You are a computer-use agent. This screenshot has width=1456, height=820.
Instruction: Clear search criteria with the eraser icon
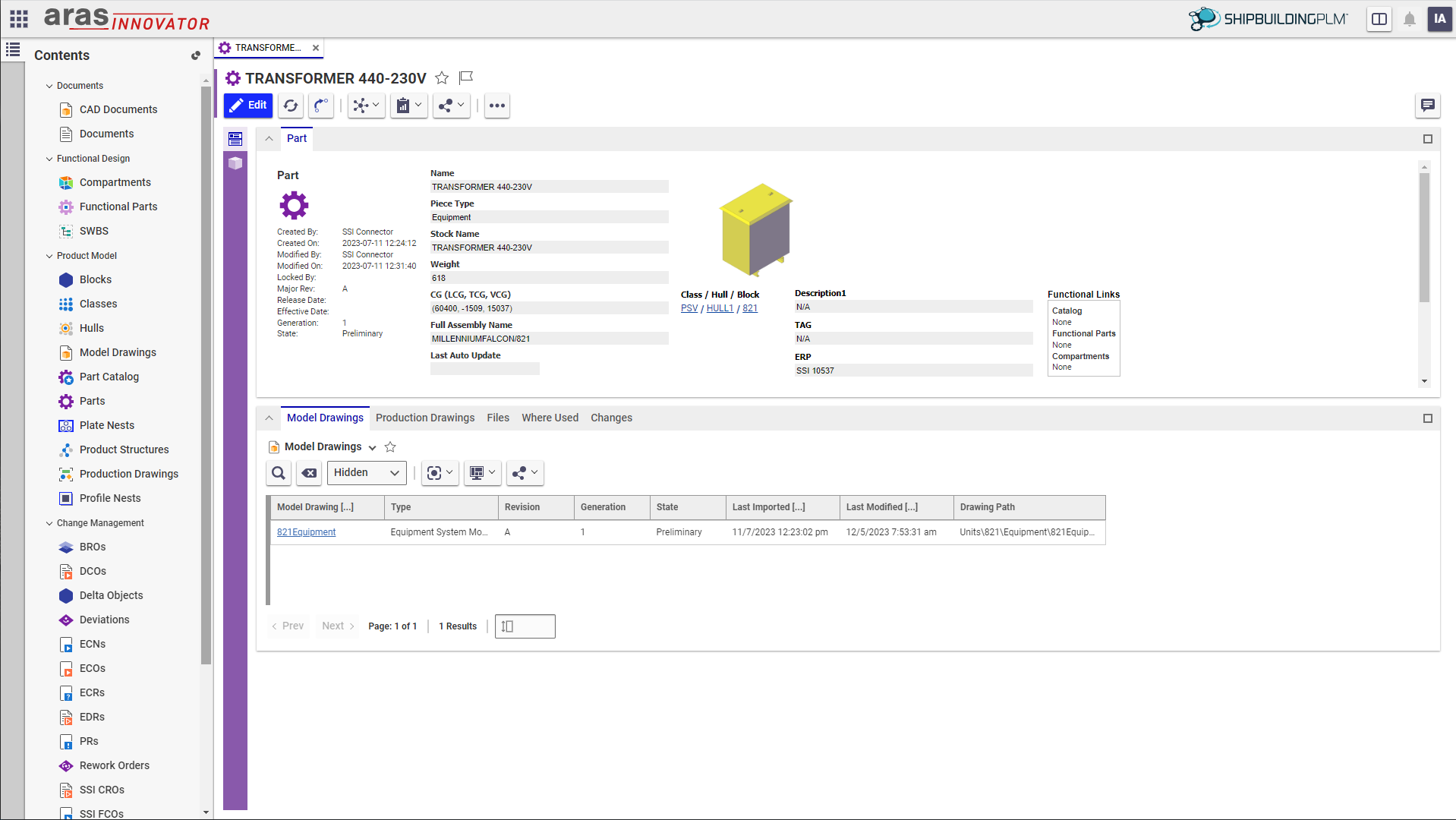click(309, 473)
